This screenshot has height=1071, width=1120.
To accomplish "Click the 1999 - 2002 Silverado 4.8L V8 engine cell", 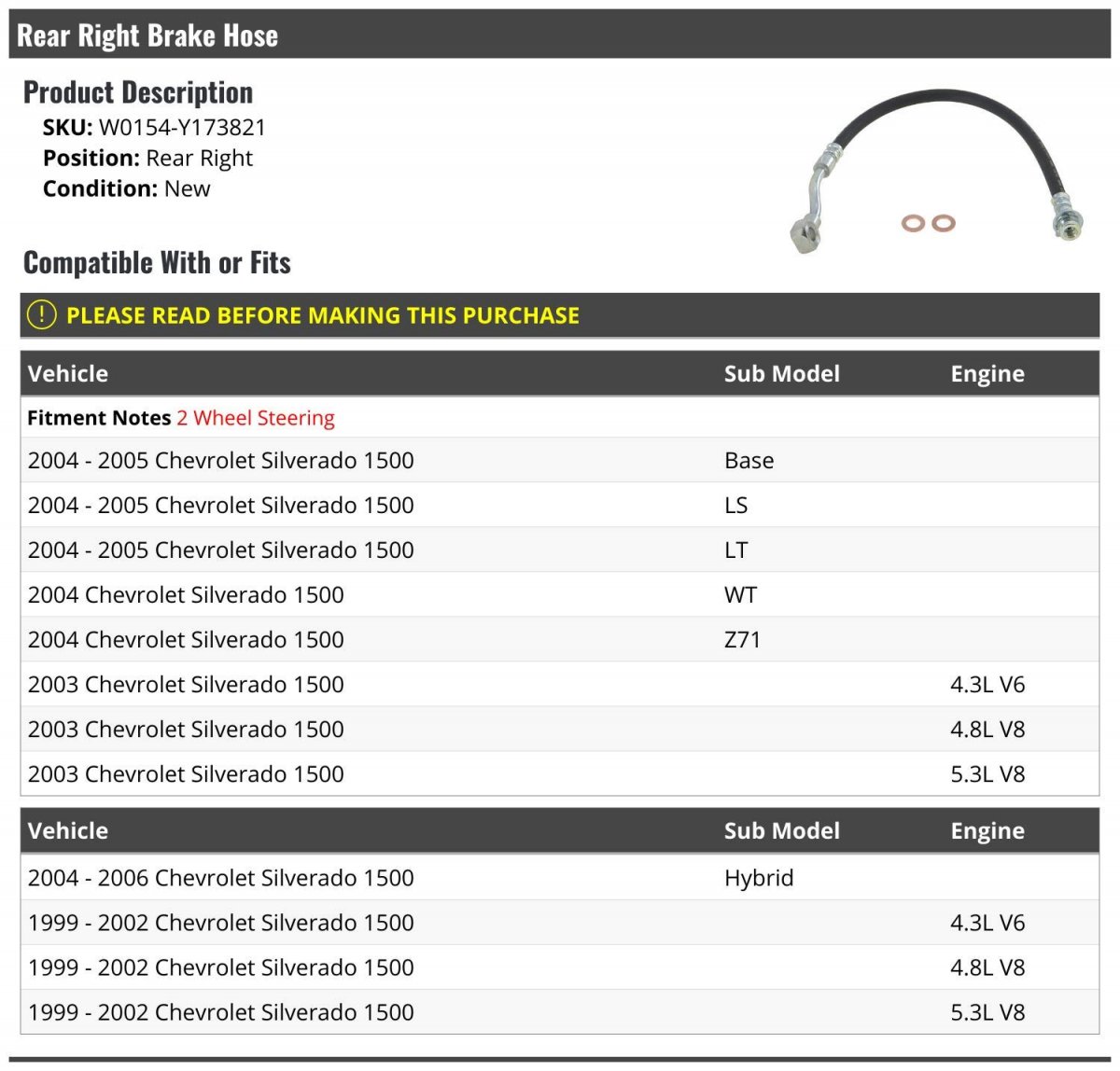I will pyautogui.click(x=987, y=967).
